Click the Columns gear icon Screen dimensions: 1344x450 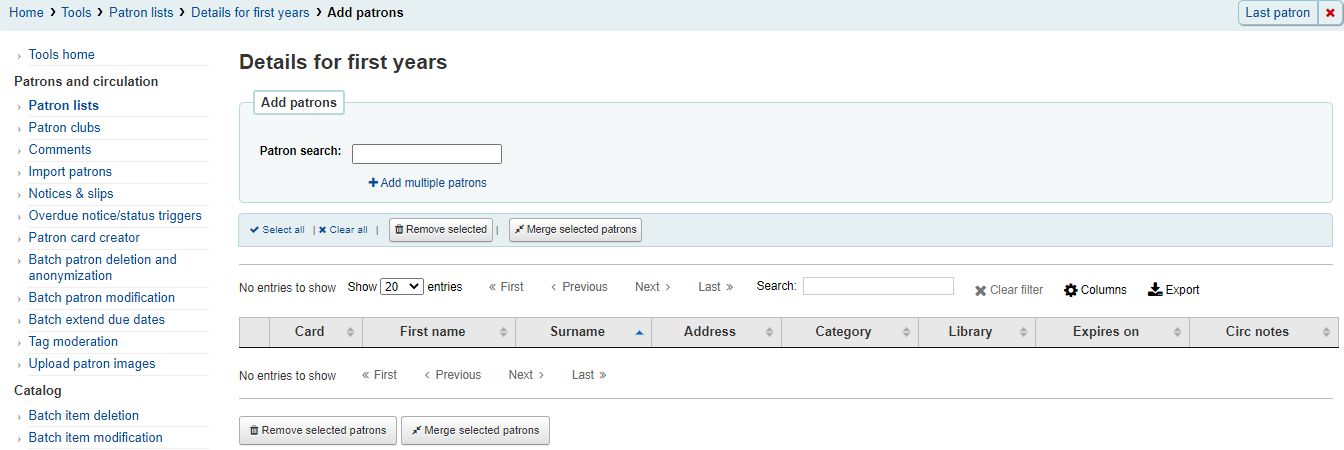pos(1071,290)
